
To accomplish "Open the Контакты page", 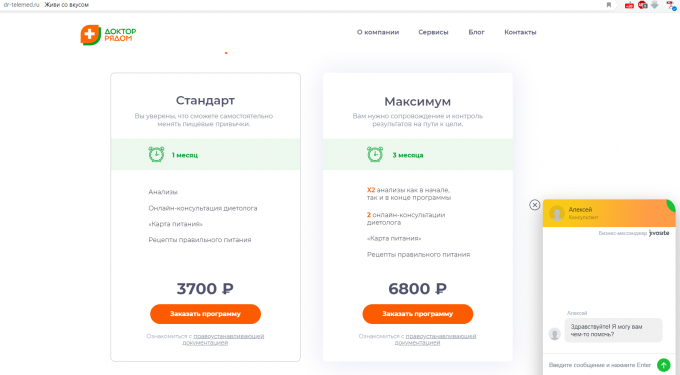I will (x=520, y=32).
